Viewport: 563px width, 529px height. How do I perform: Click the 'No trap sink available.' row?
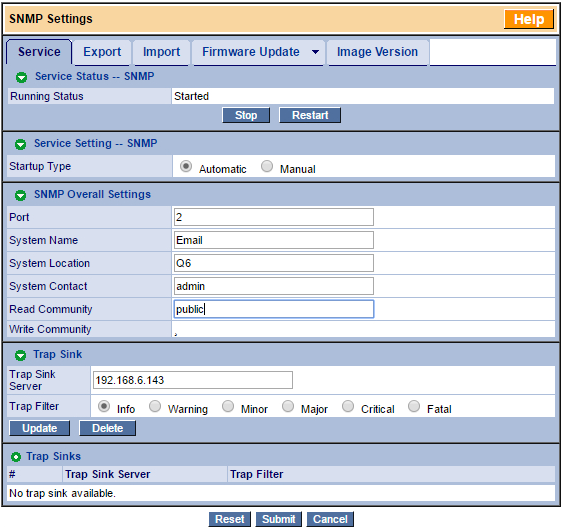281,493
